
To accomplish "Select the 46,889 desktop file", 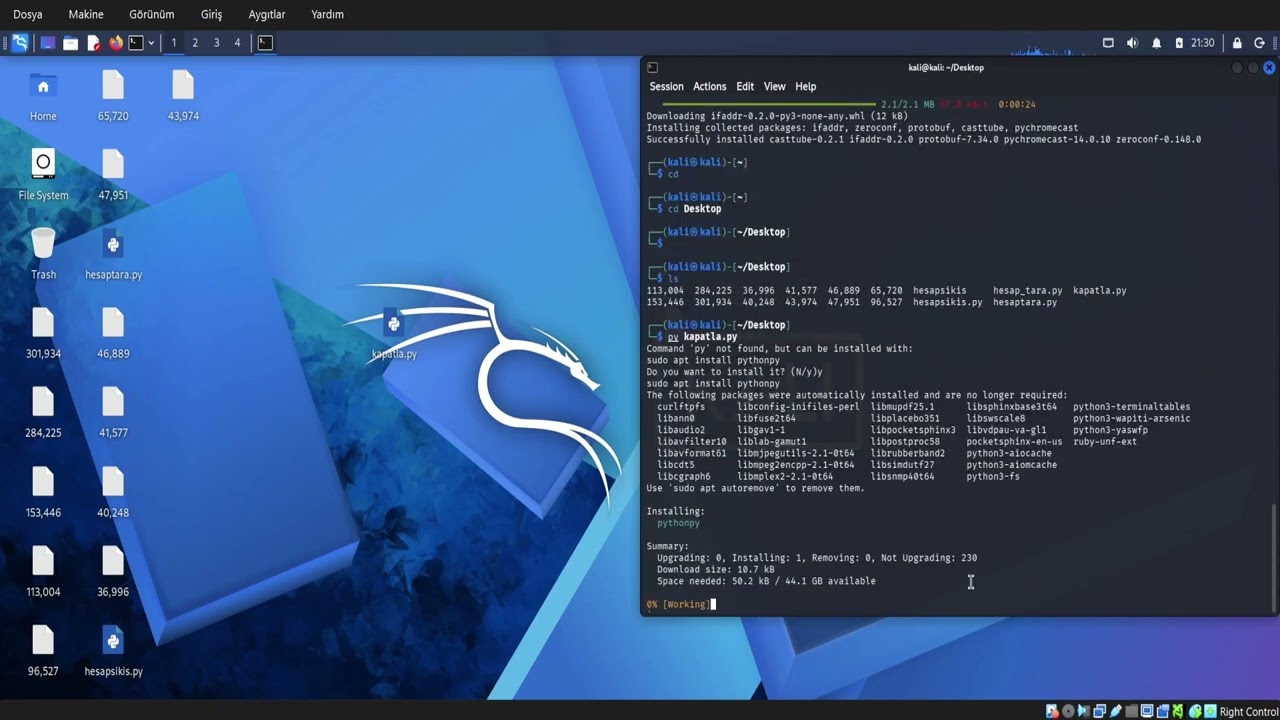I will pyautogui.click(x=113, y=334).
